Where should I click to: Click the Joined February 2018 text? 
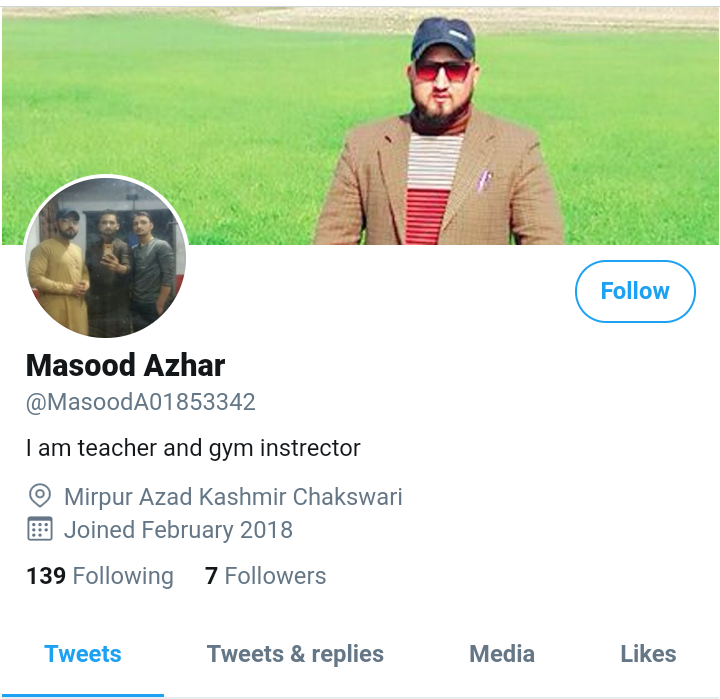pos(178,530)
